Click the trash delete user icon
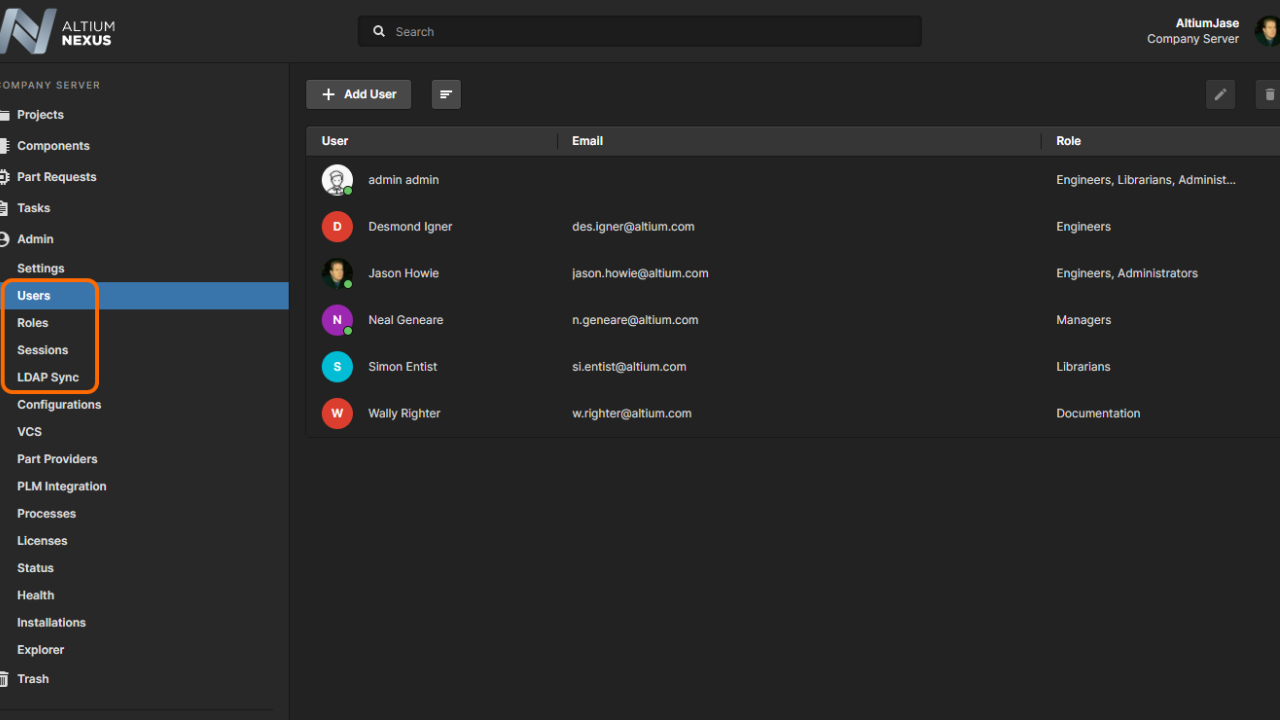Image resolution: width=1280 pixels, height=720 pixels. click(x=1269, y=94)
